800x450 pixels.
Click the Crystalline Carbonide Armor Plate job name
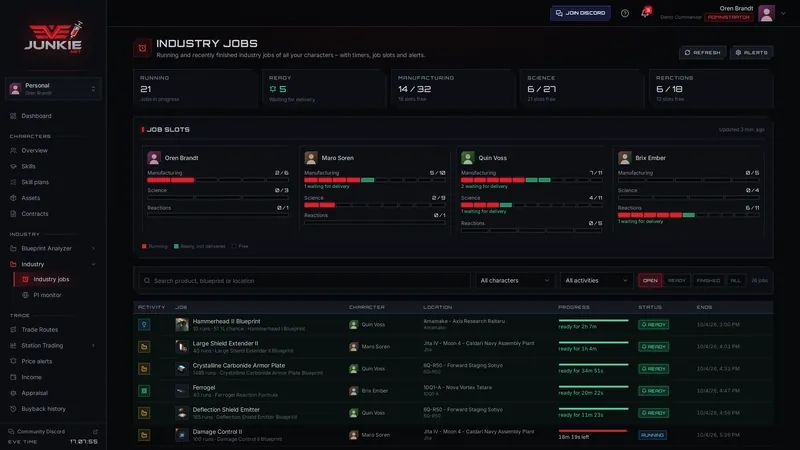click(239, 365)
